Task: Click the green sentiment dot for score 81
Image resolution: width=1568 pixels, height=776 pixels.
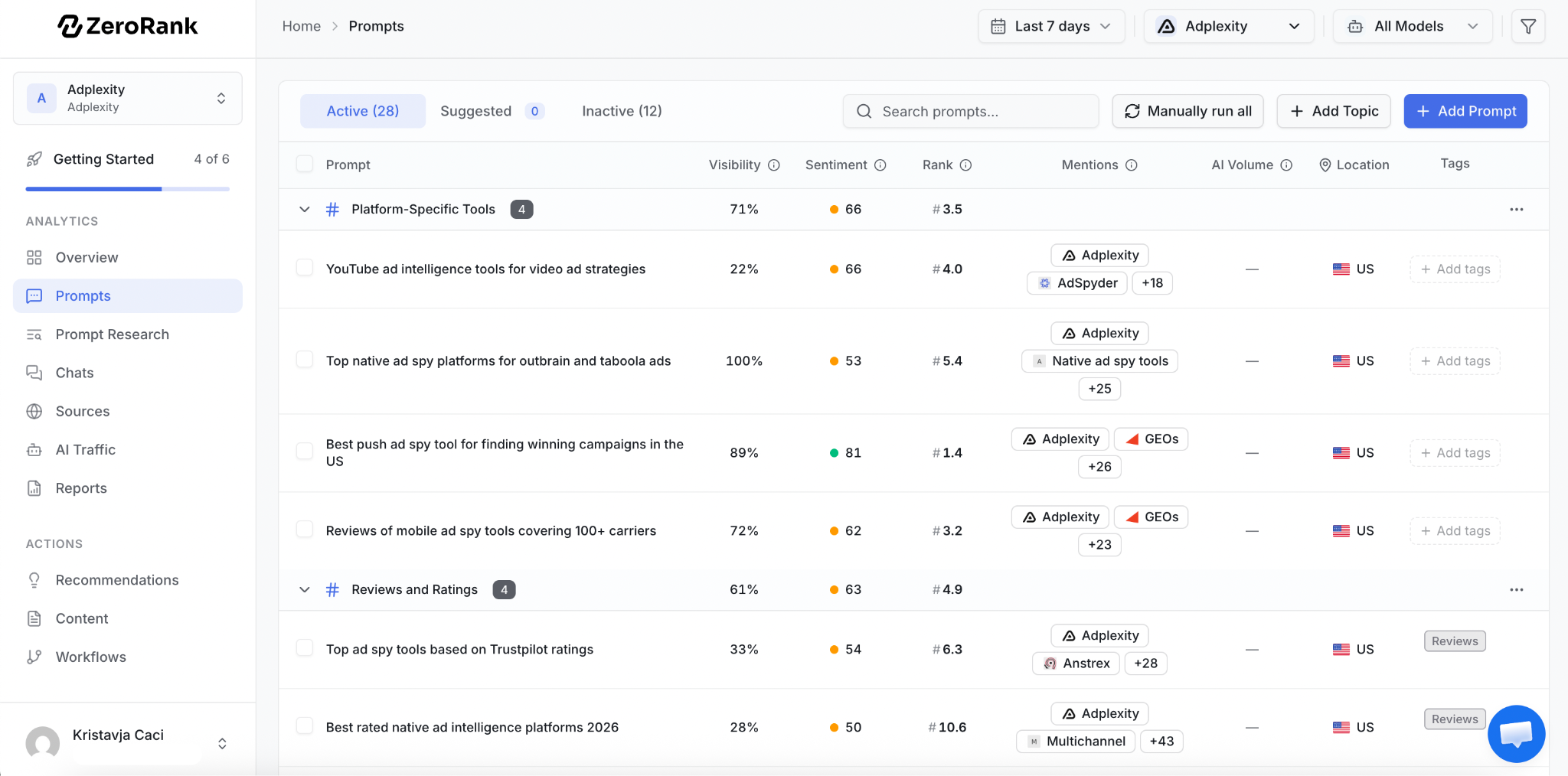Action: 834,453
